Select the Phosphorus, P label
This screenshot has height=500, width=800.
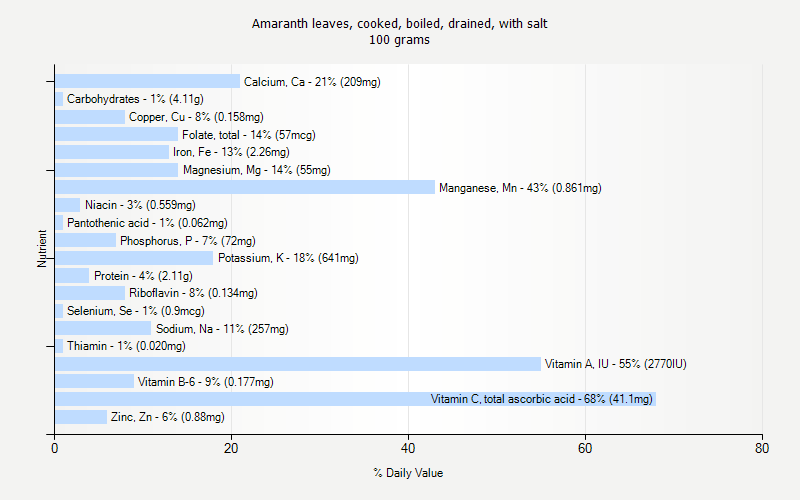click(187, 241)
